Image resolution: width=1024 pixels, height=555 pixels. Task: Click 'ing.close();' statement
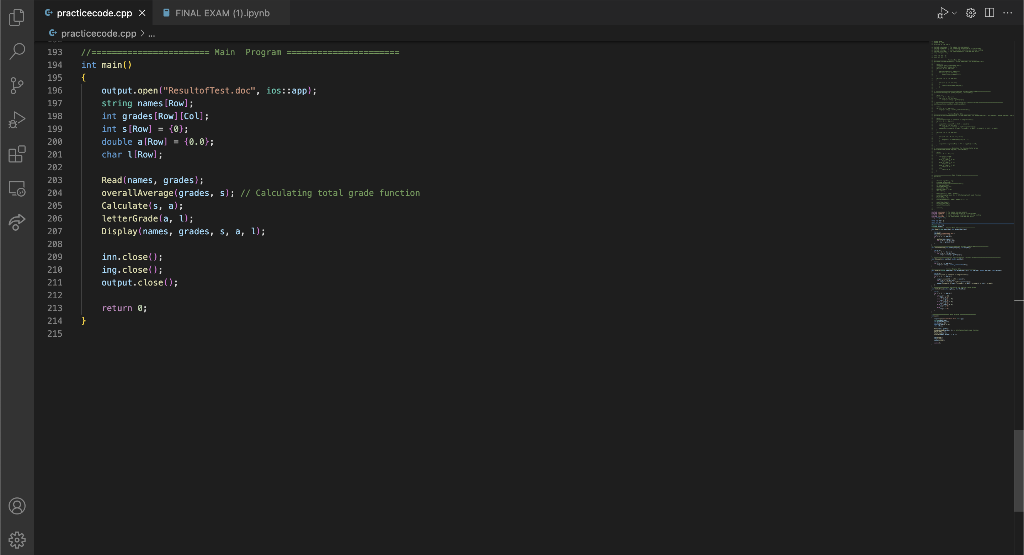[132, 270]
